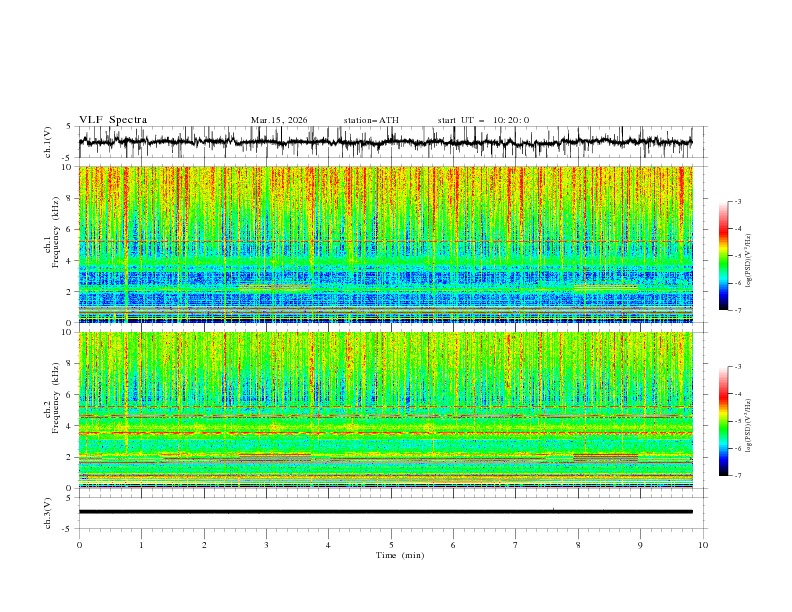Click time axis tick label "0"

79,545
